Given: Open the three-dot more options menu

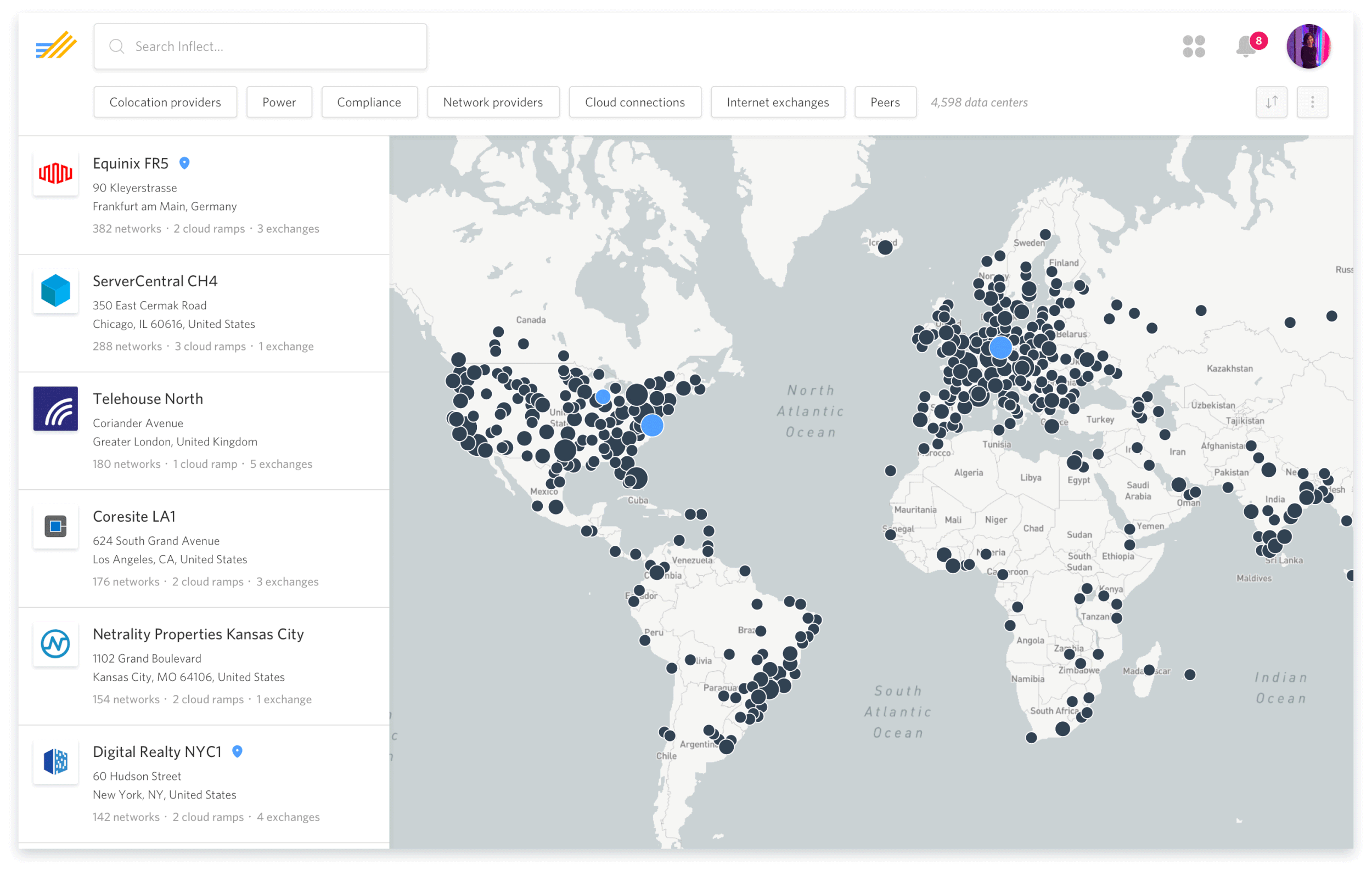Looking at the screenshot, I should point(1312,102).
